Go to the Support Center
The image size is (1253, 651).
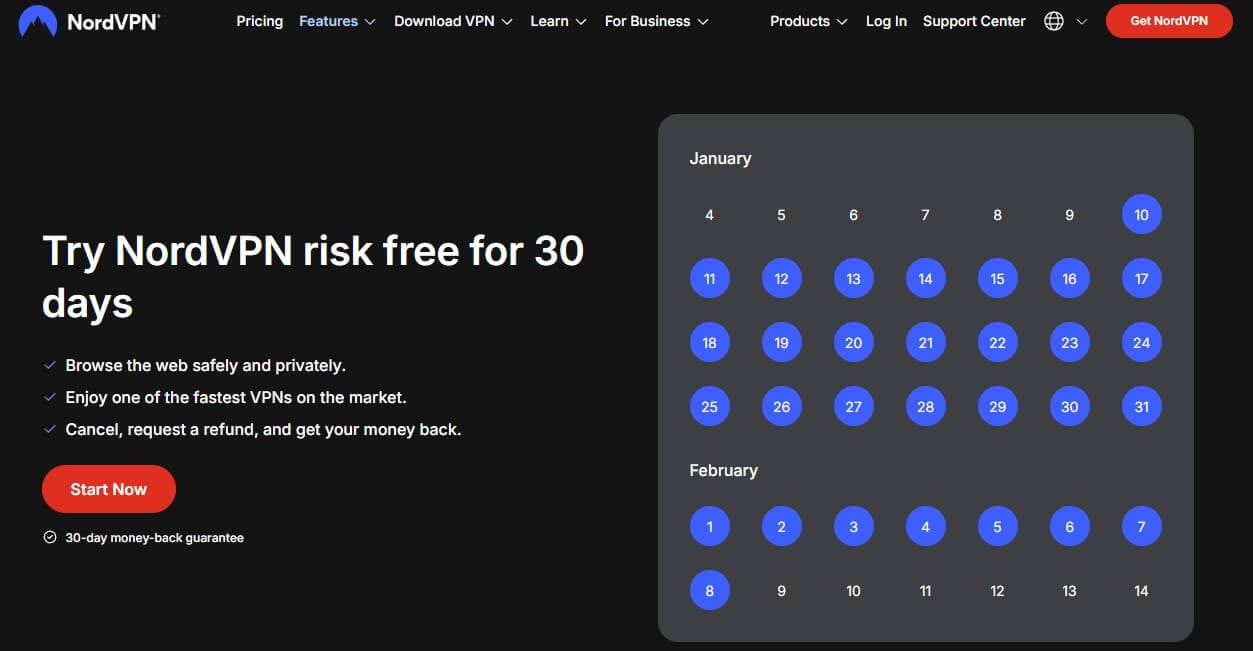pos(973,20)
